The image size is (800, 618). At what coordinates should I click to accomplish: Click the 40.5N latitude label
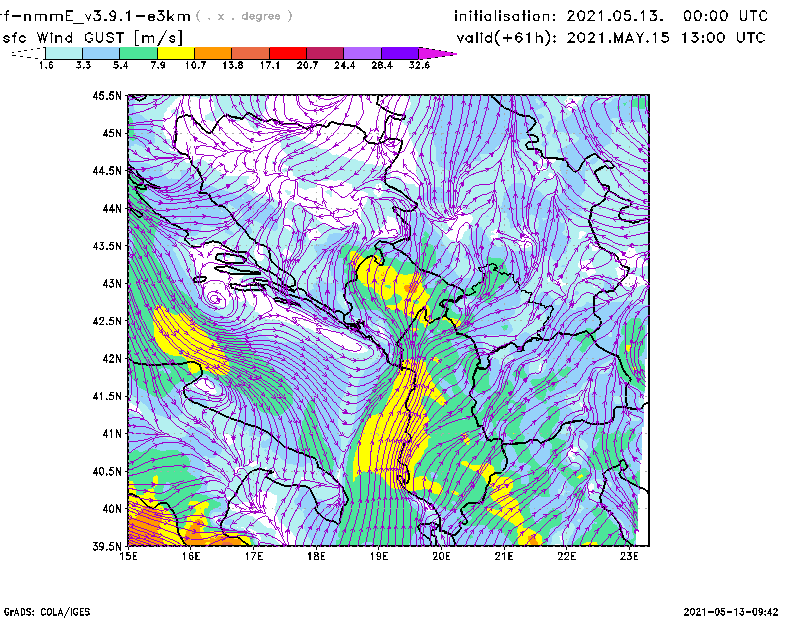[x=107, y=471]
